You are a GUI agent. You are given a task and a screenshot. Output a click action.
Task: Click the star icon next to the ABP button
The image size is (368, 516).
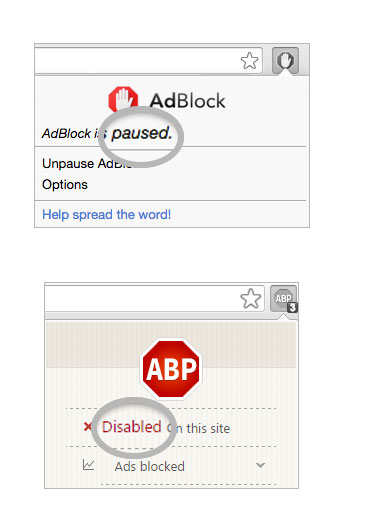[x=251, y=298]
